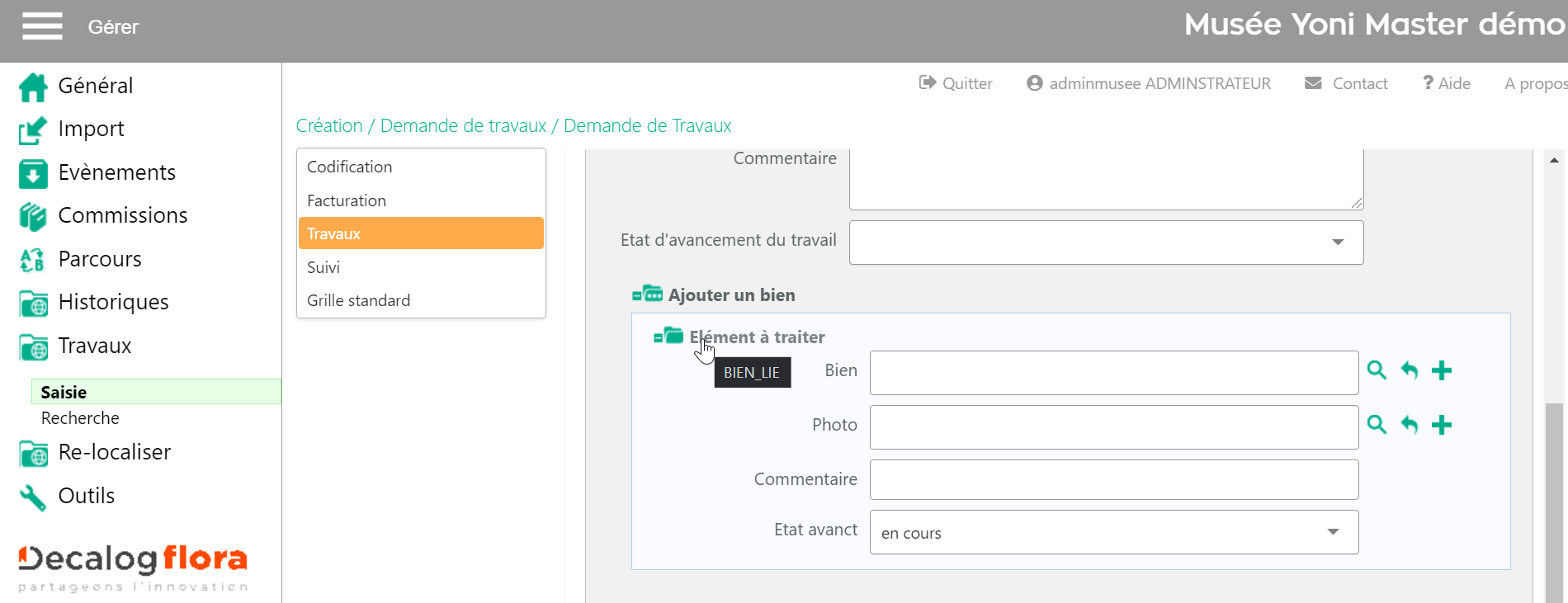Open the hamburger menu icon
The height and width of the screenshot is (603, 1568).
pyautogui.click(x=42, y=26)
